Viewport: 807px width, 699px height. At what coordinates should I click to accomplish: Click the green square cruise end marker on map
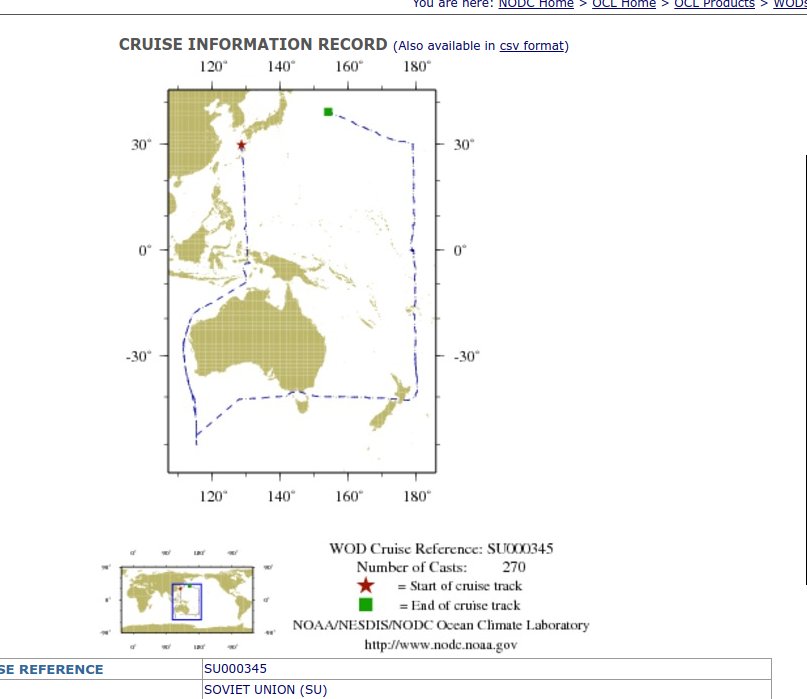[x=328, y=112]
